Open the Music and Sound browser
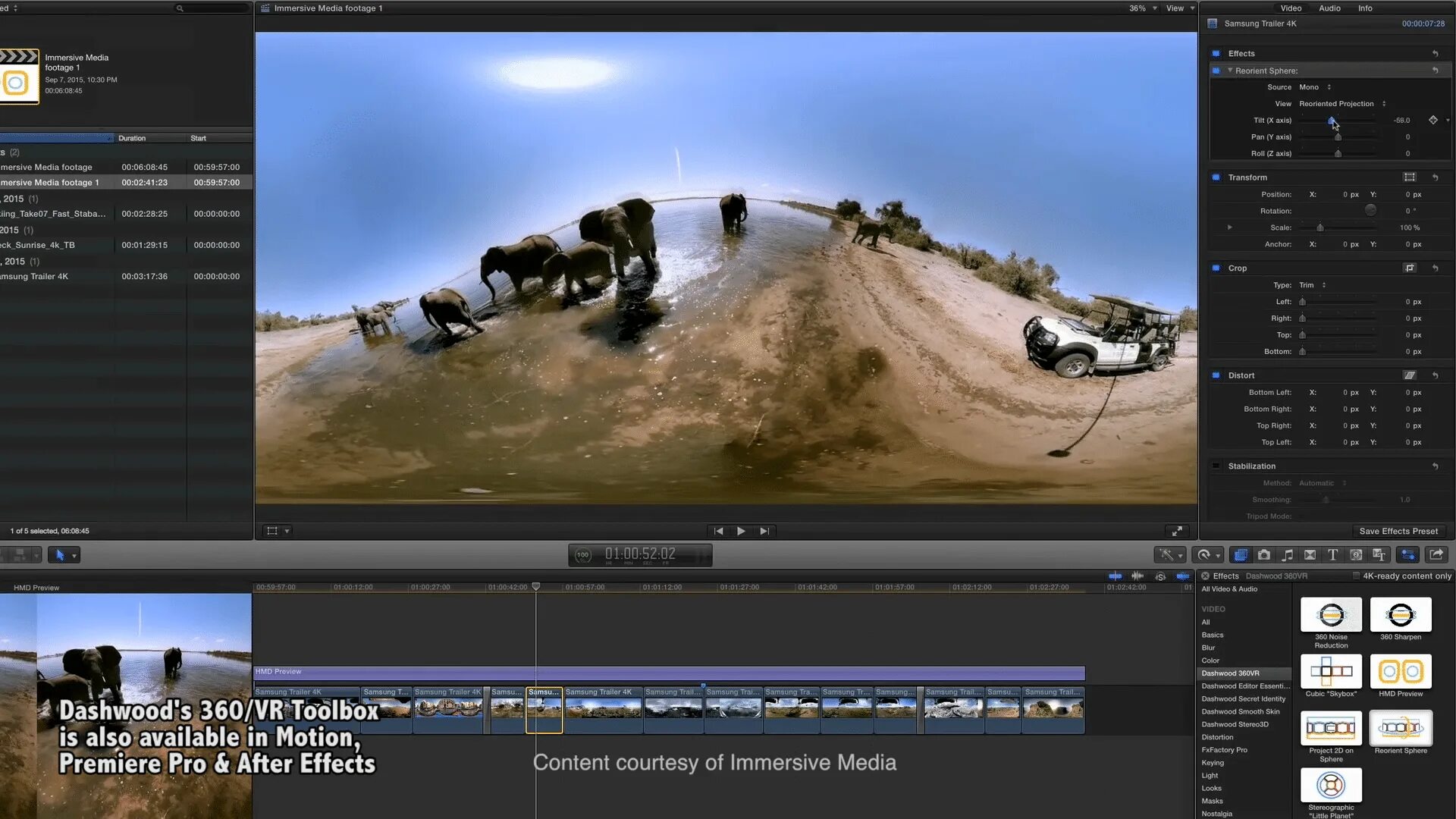 coord(1287,555)
